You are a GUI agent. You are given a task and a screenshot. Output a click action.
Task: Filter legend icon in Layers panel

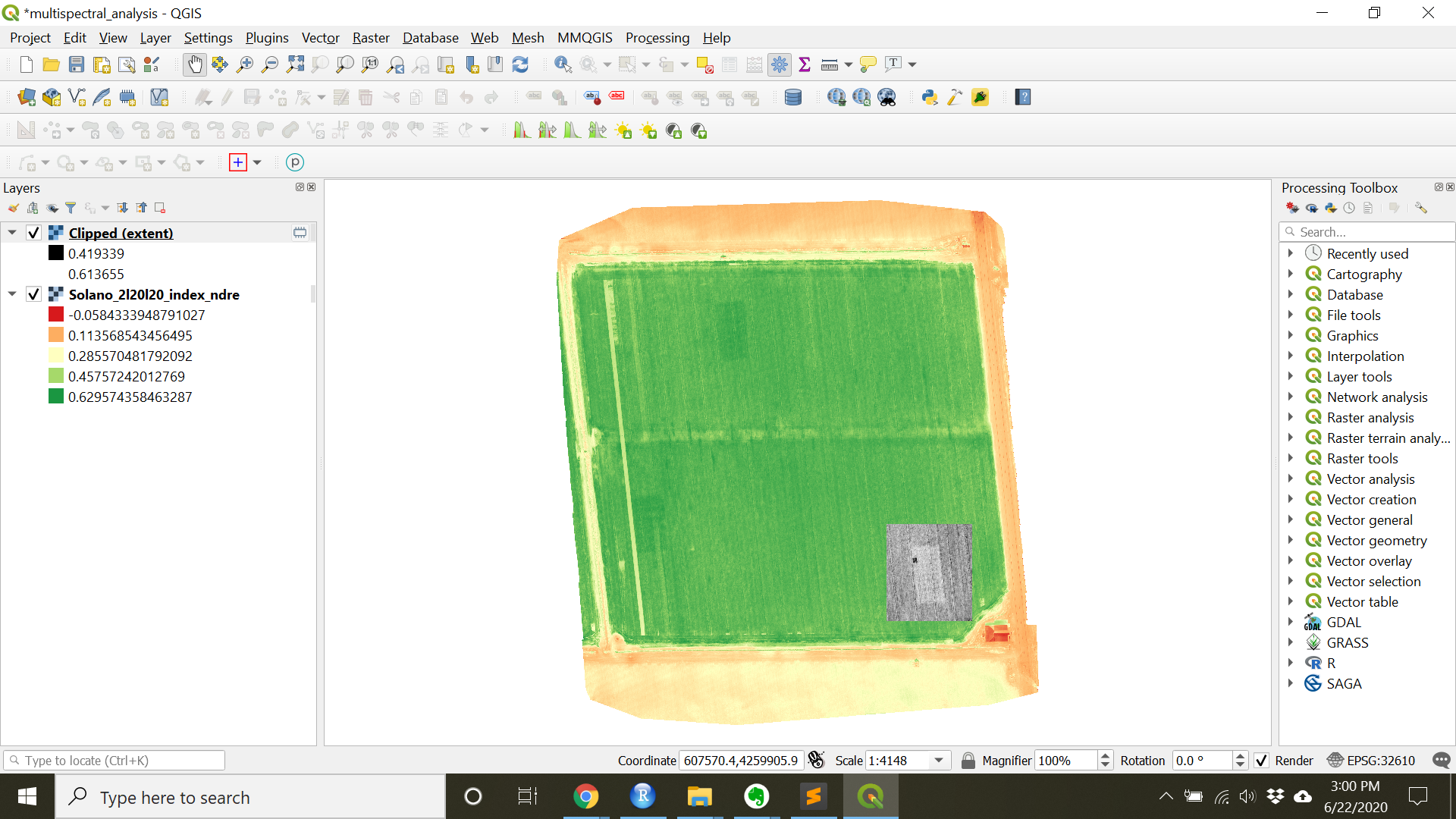point(71,208)
